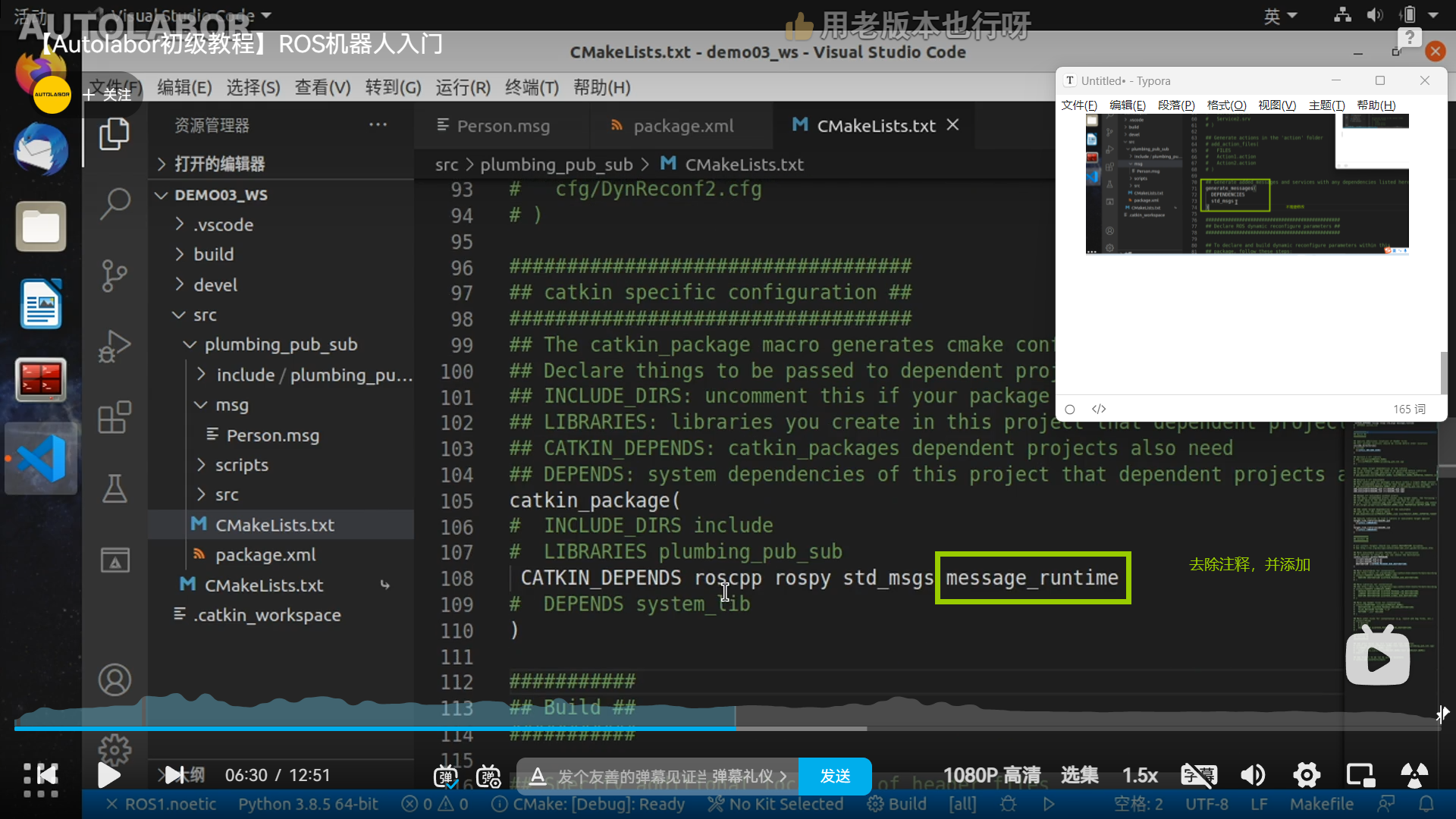The width and height of the screenshot is (1456, 819).
Task: Seek on the video progress bar
Action: point(726,728)
